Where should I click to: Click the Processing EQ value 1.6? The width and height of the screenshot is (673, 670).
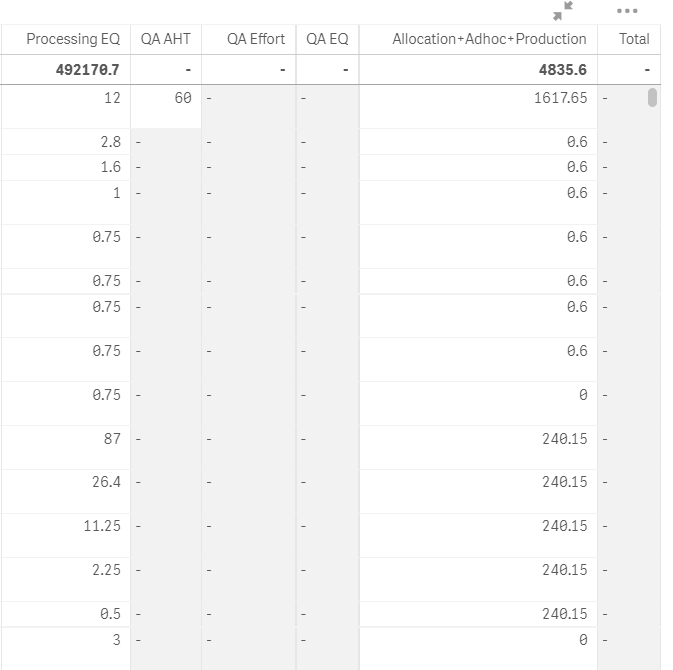tap(110, 167)
